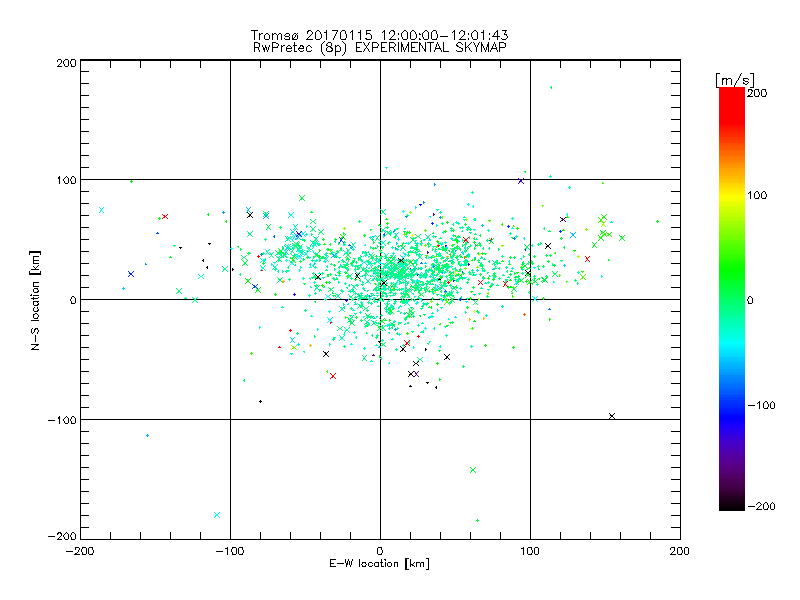Click the "N-S location [km]" axis label

(x=35, y=300)
